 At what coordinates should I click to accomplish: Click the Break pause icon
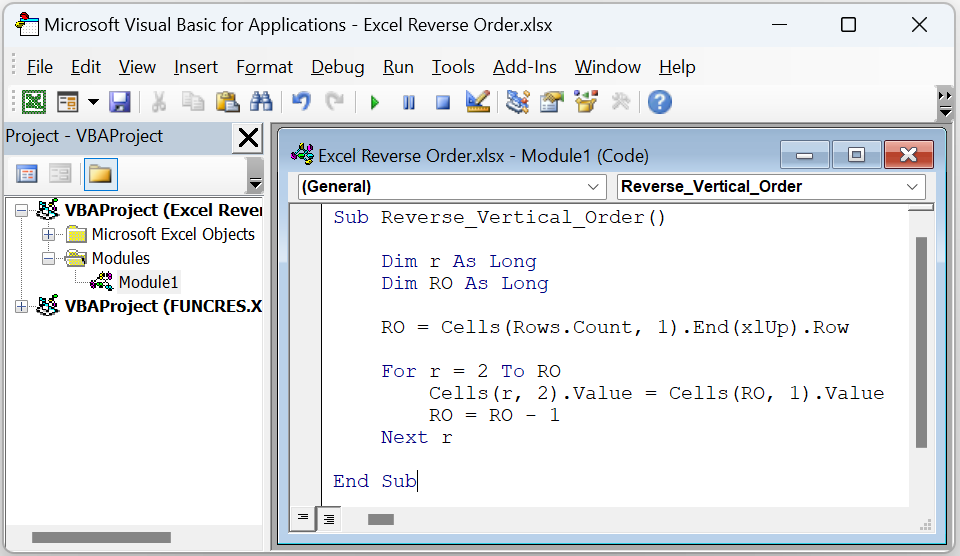(x=409, y=102)
